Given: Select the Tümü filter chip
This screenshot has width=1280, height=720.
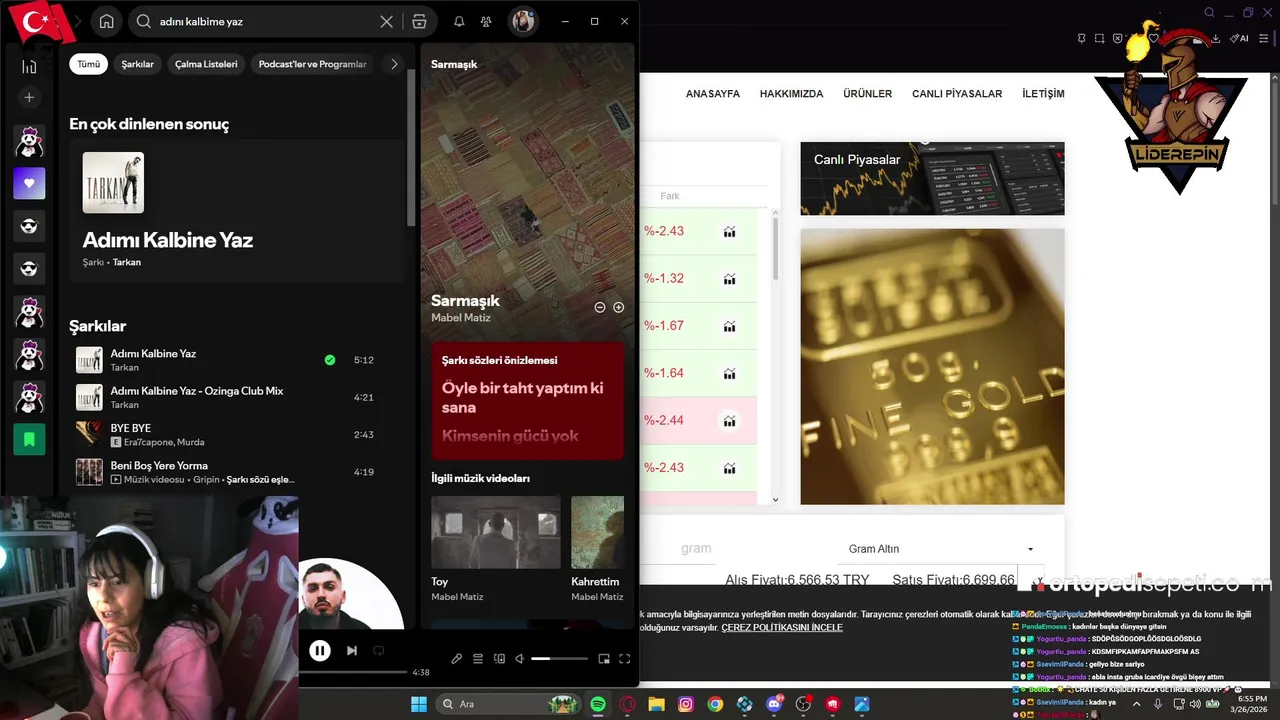Looking at the screenshot, I should [x=89, y=64].
